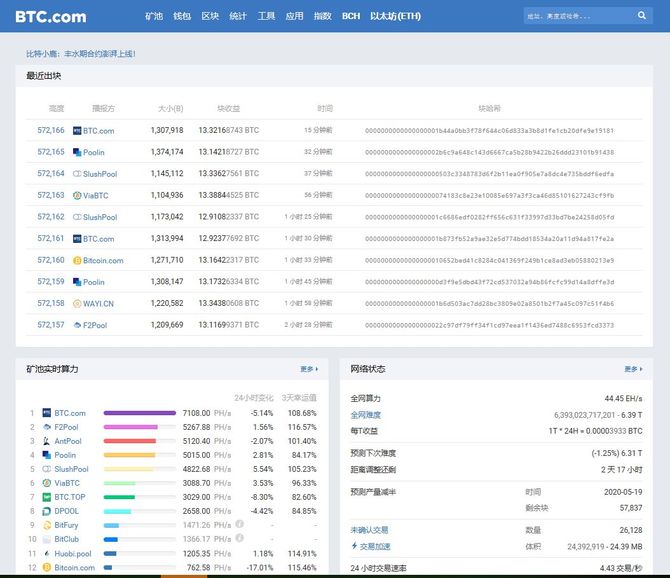Open block height 572,157
The height and width of the screenshot is (578, 670).
[x=51, y=325]
